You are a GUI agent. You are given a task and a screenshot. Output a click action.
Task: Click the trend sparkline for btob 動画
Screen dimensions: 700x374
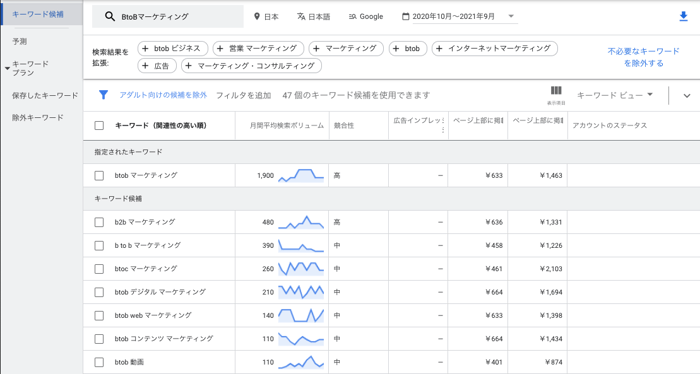point(301,362)
